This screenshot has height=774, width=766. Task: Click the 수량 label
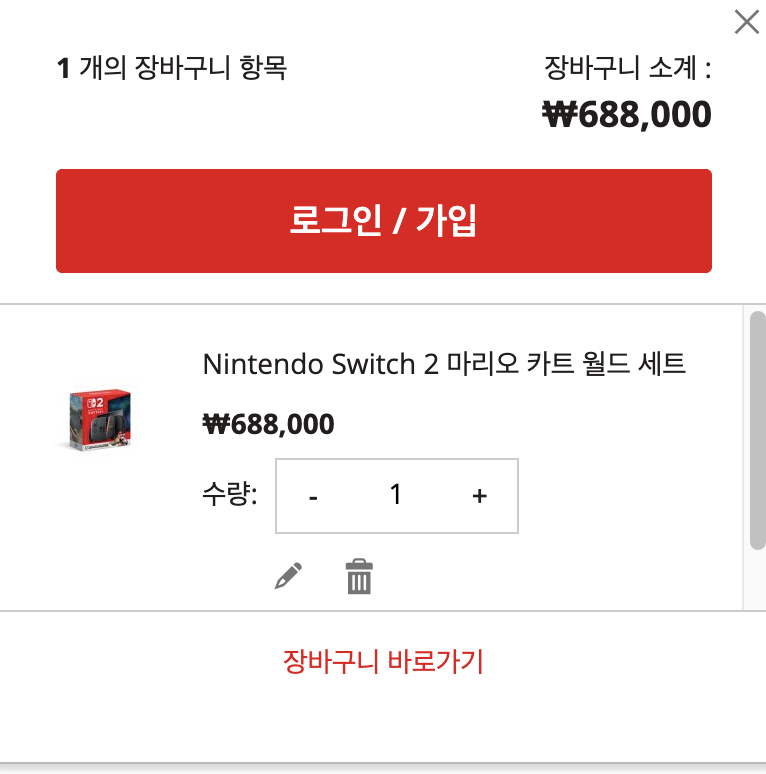coord(230,493)
